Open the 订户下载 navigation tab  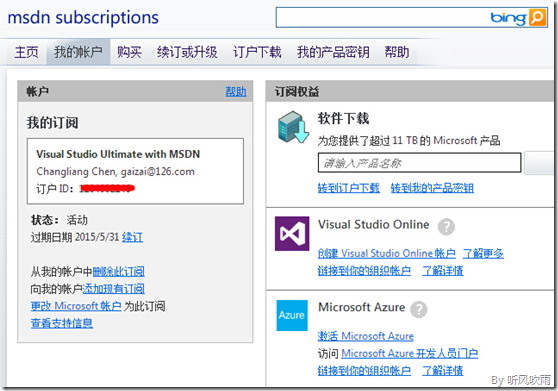coord(257,52)
